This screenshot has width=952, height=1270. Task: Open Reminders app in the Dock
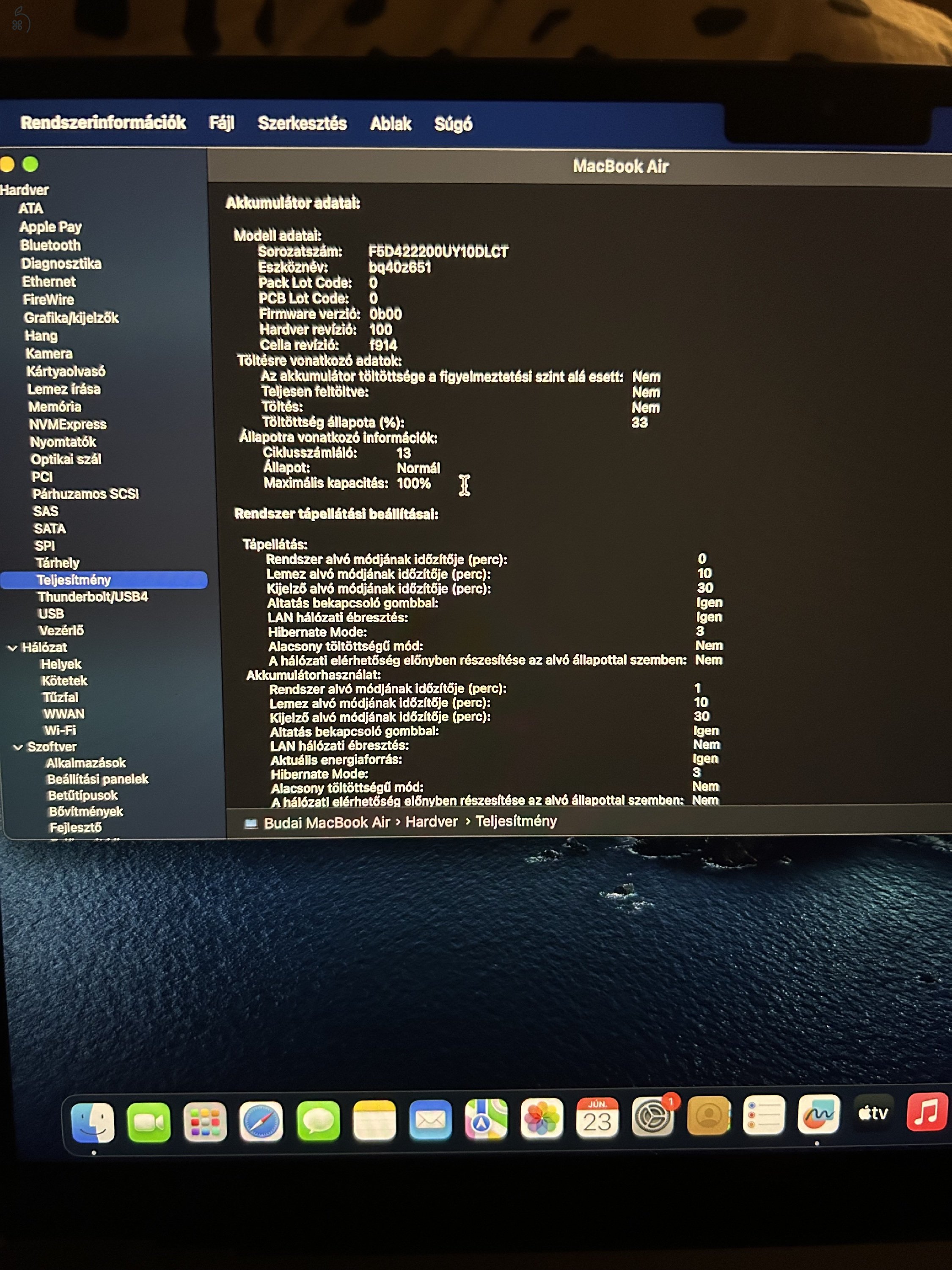tap(764, 1115)
